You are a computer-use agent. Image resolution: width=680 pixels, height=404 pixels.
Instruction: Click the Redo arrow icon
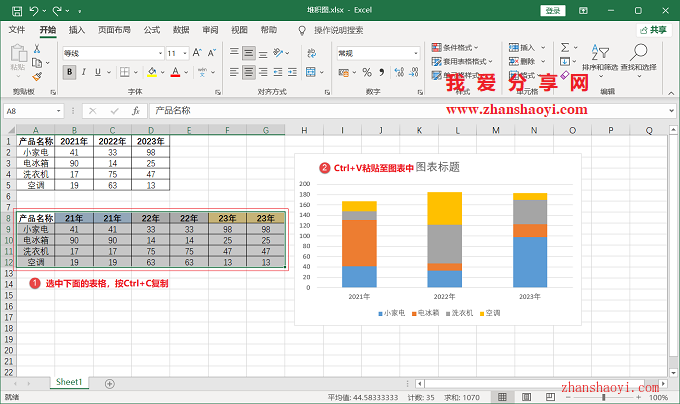(x=57, y=10)
